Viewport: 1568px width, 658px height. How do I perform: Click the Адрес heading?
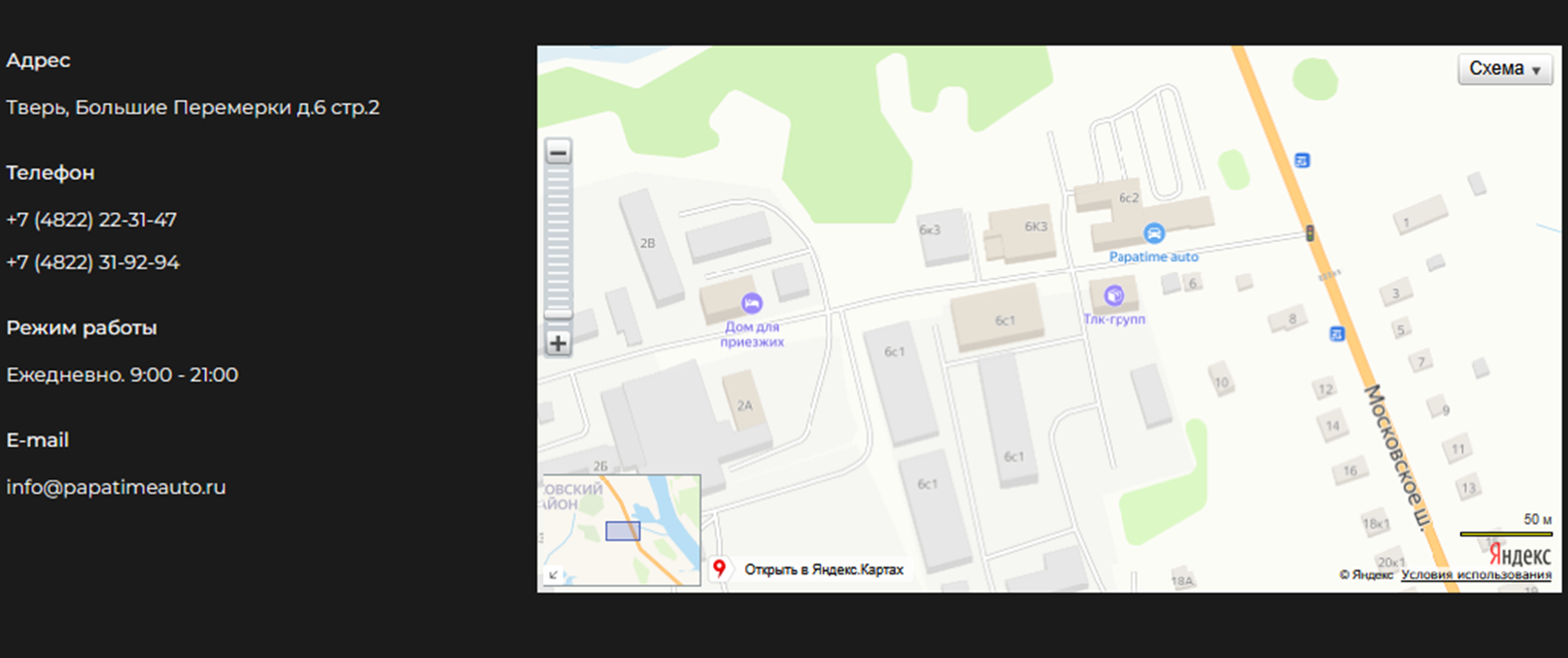coord(38,60)
